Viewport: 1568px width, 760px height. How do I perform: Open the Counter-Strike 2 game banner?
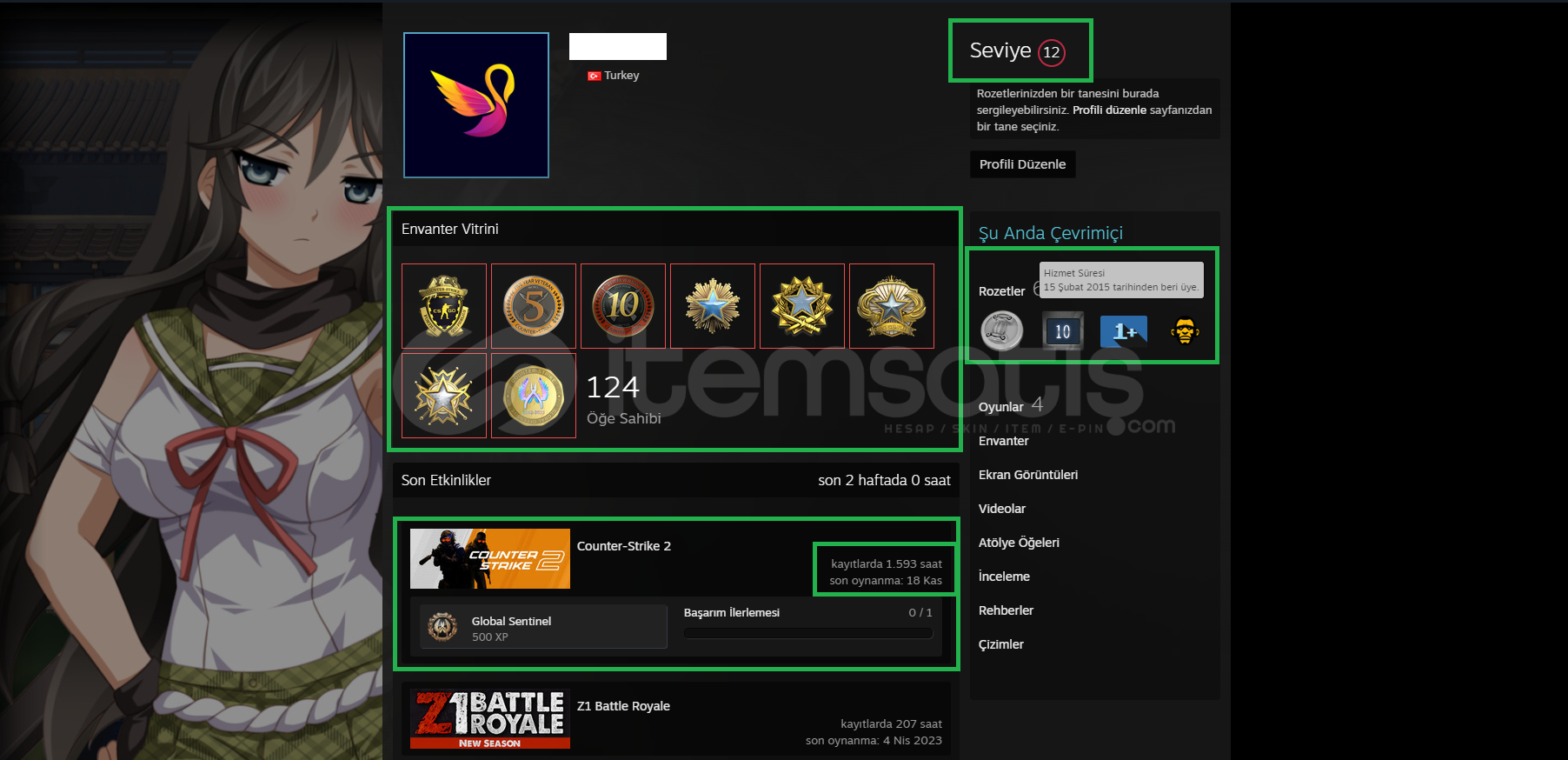(x=490, y=558)
